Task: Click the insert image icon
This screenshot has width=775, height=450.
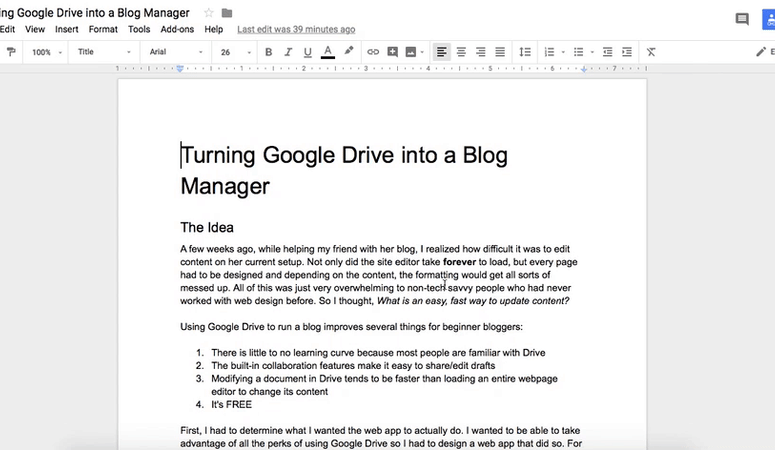Action: click(x=411, y=52)
